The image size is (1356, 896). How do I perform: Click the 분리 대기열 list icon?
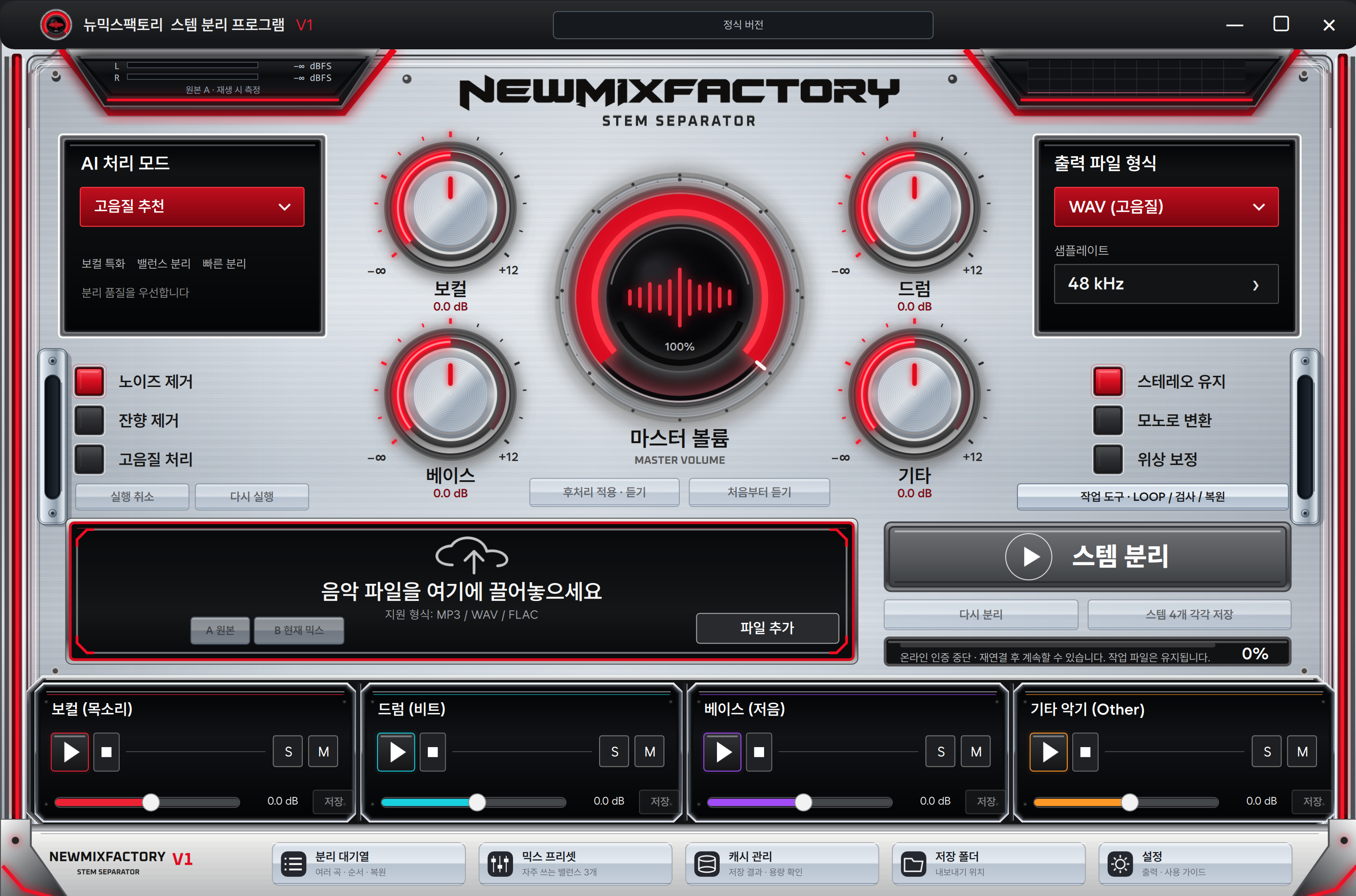click(294, 864)
